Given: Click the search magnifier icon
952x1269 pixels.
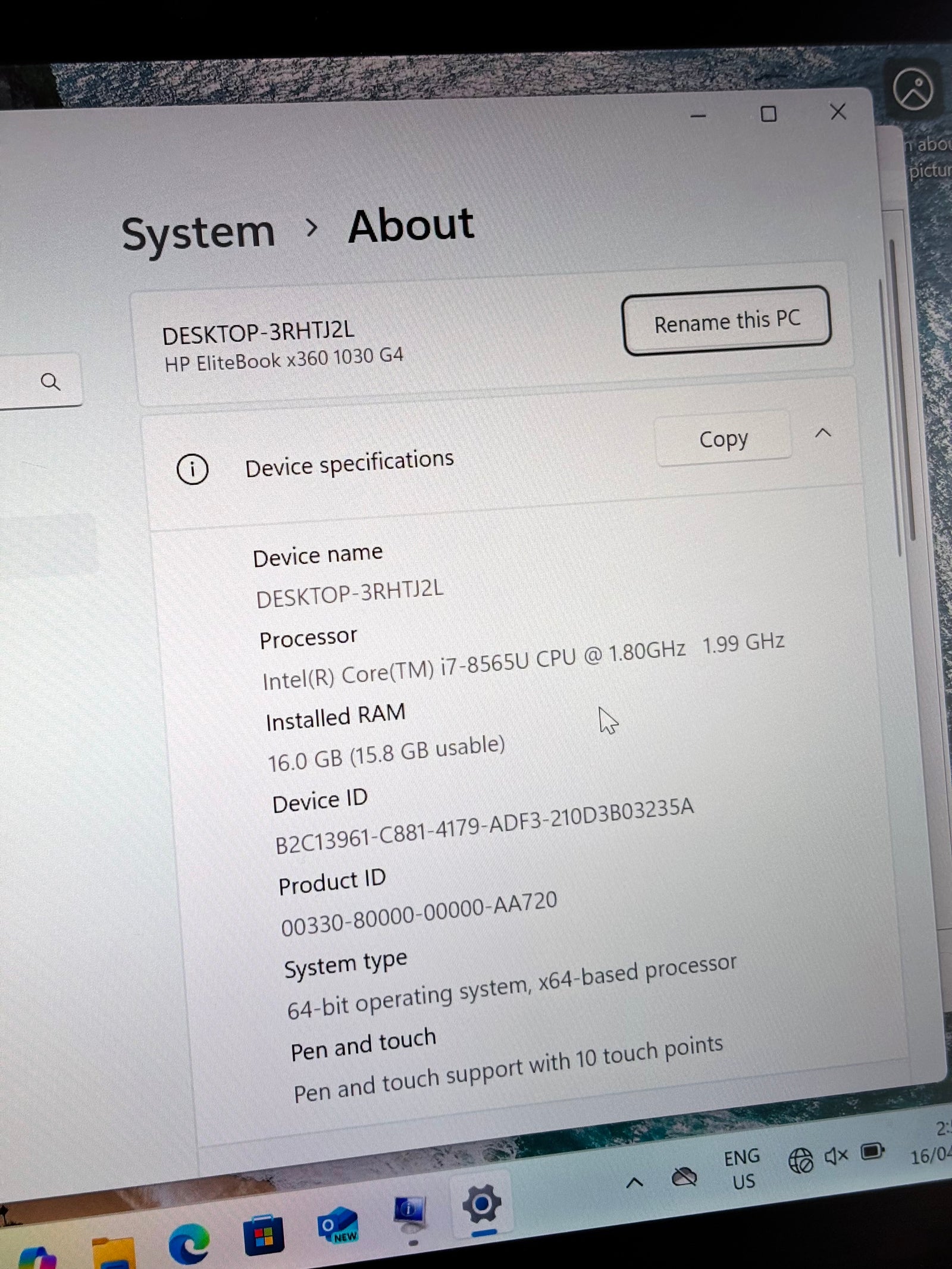Looking at the screenshot, I should coord(51,381).
